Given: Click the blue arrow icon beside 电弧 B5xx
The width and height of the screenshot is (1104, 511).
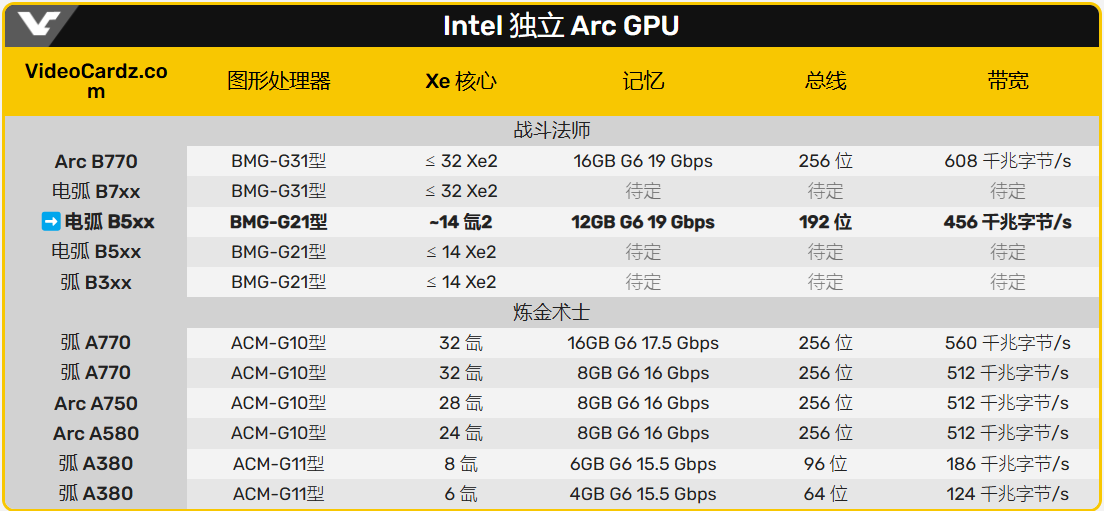Looking at the screenshot, I should pos(51,222).
